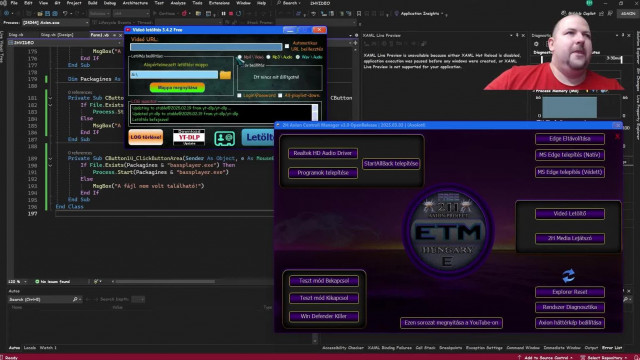Screen dimensions: 640x360
Task: Open the teal contact card icon
Action: (x=224, y=138)
